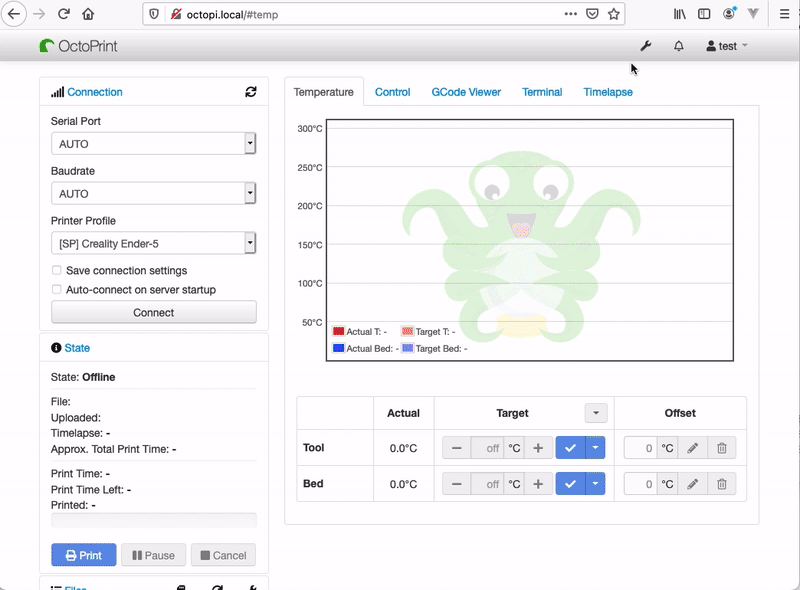
Task: Expand the Baudrate selection list
Action: (x=153, y=194)
